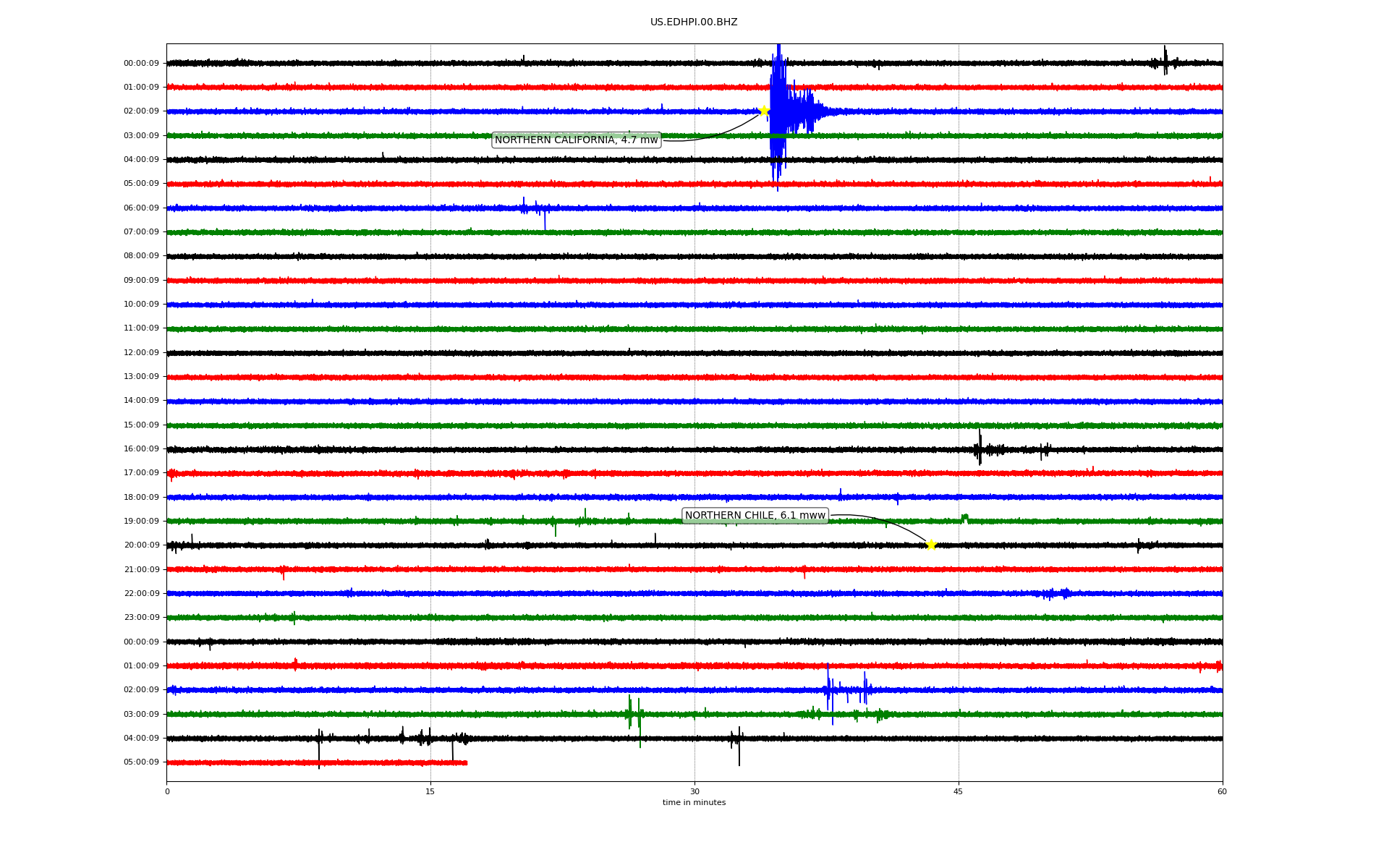The image size is (1389, 868).
Task: Click the 12:00:09 row time label
Action: point(141,353)
